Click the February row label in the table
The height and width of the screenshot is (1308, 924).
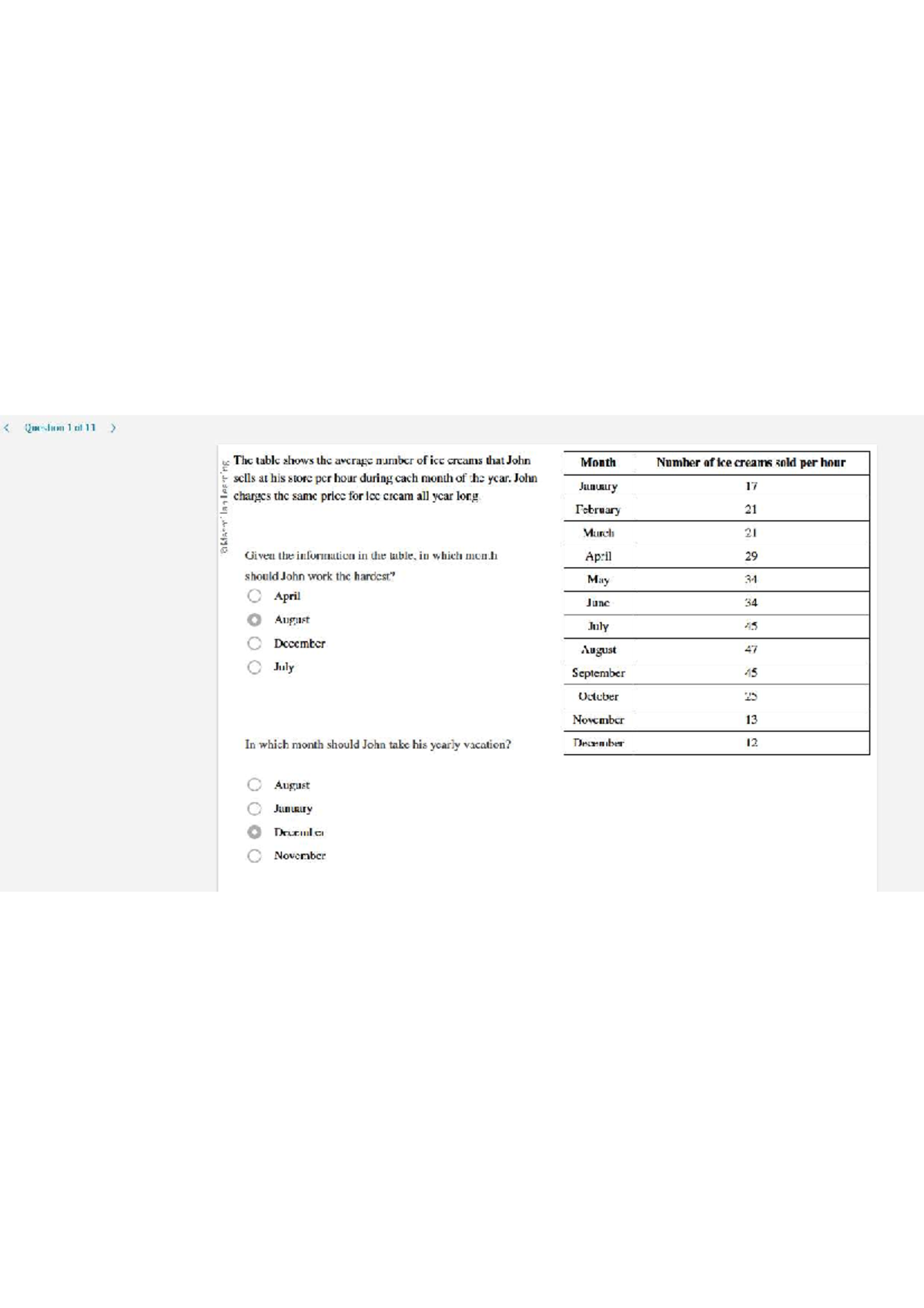[x=598, y=510]
